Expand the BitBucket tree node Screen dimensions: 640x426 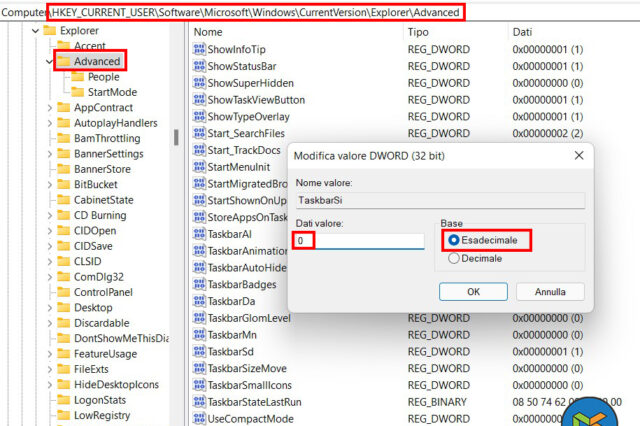tap(49, 185)
